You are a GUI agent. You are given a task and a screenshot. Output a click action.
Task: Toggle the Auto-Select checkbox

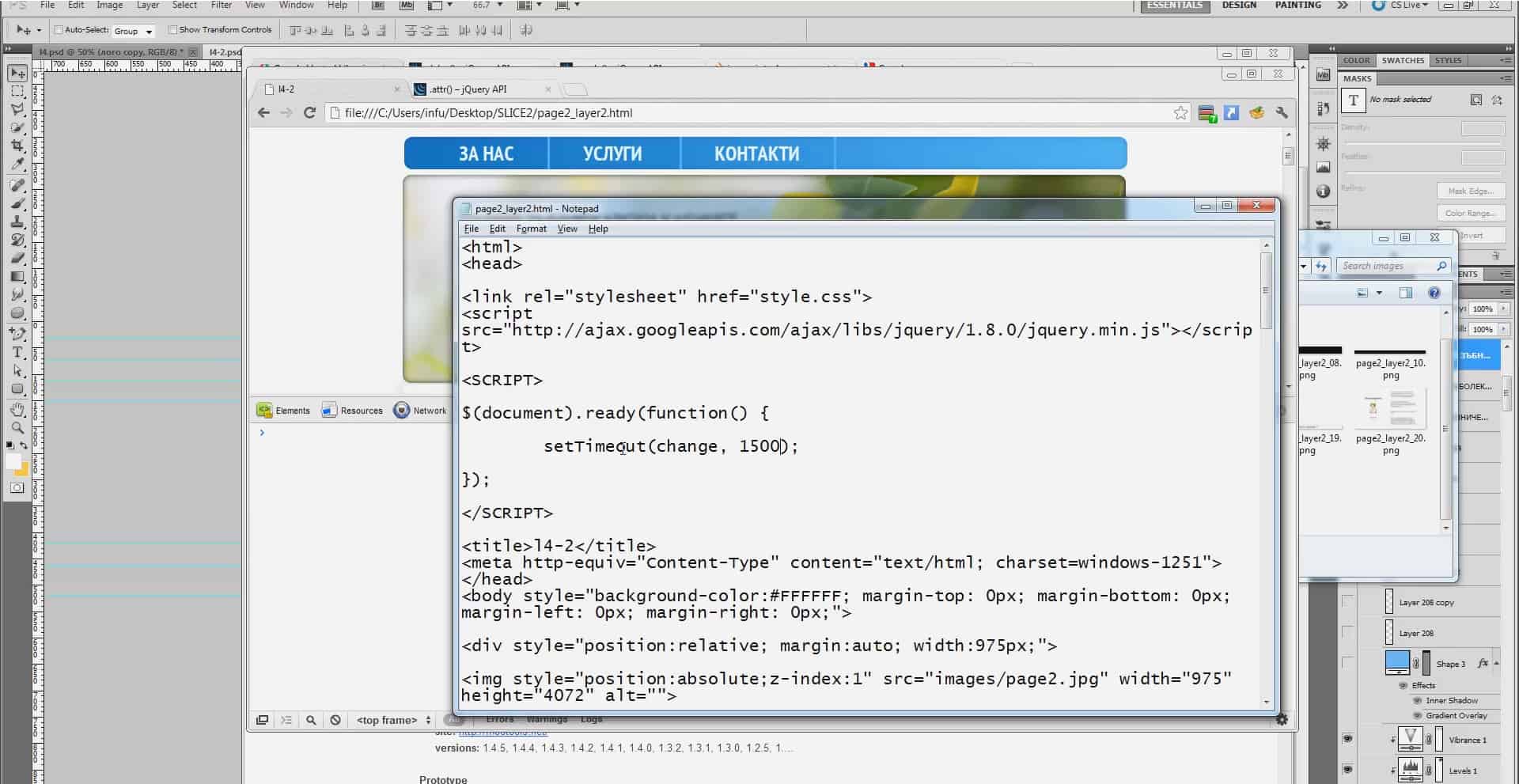[58, 30]
